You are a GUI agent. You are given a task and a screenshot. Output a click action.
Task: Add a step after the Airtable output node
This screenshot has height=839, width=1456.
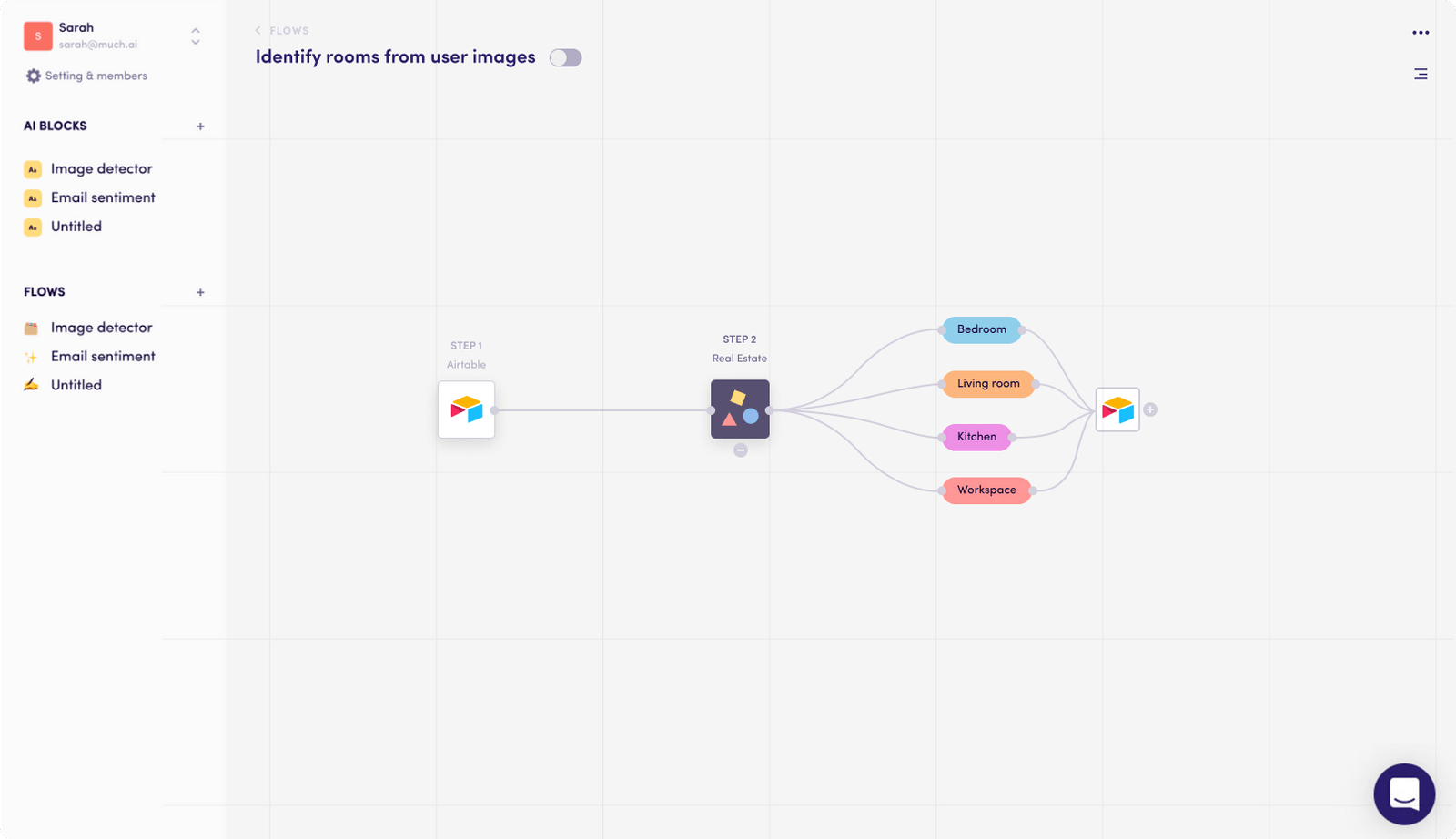1150,409
